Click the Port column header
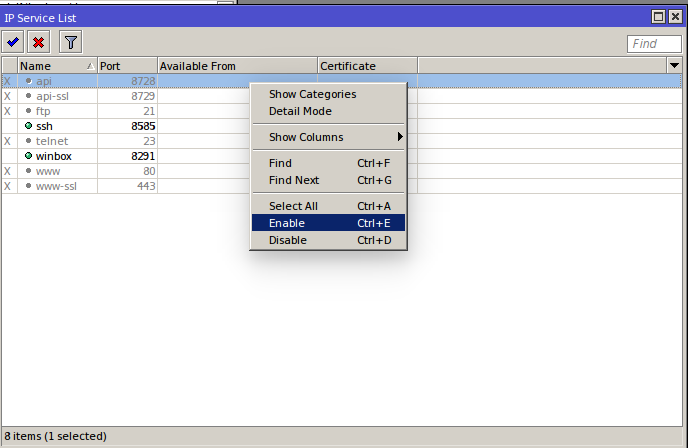Viewport: 688px width, 448px height. [x=126, y=66]
